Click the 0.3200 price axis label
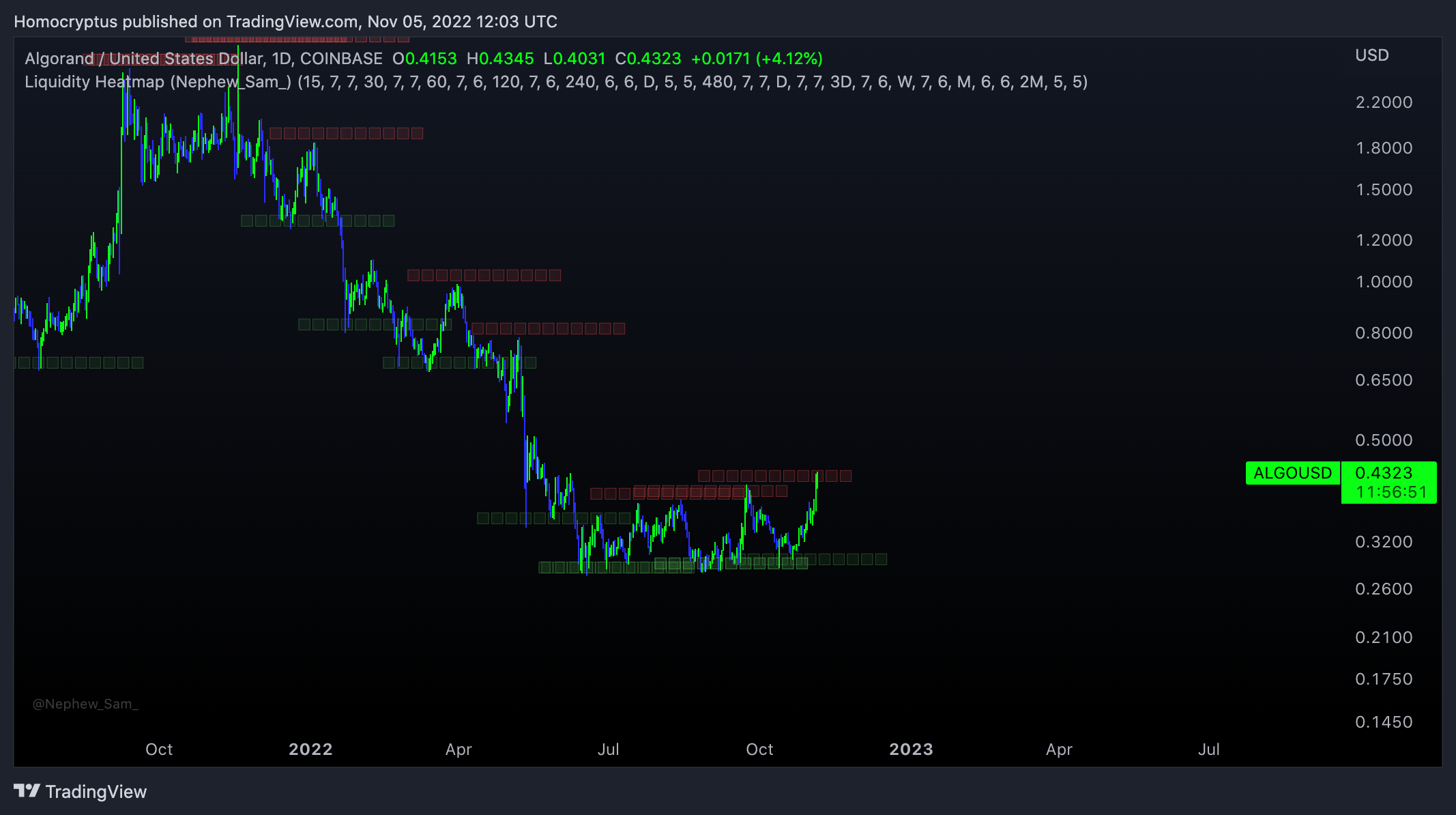This screenshot has height=815, width=1456. click(1384, 542)
